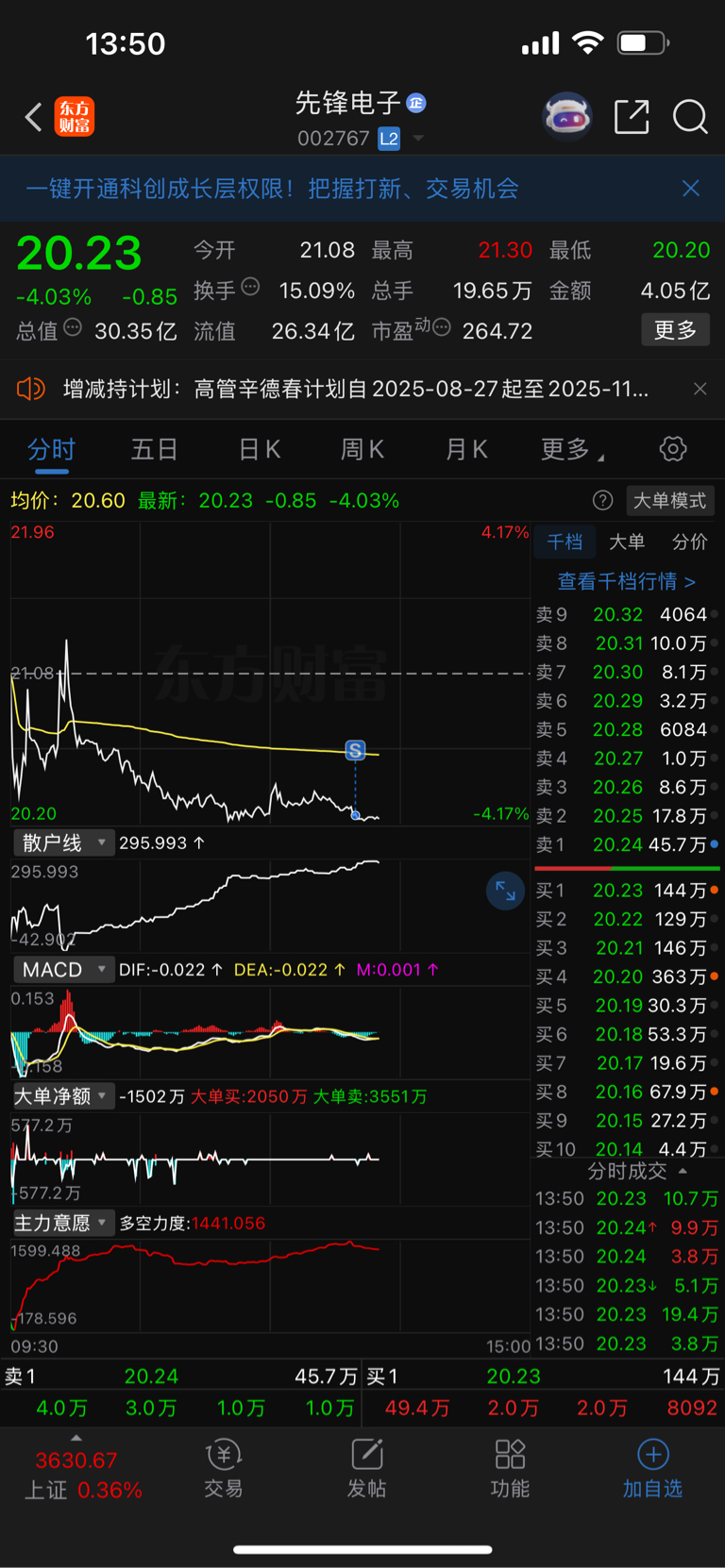Tap the share export icon

pyautogui.click(x=632, y=117)
